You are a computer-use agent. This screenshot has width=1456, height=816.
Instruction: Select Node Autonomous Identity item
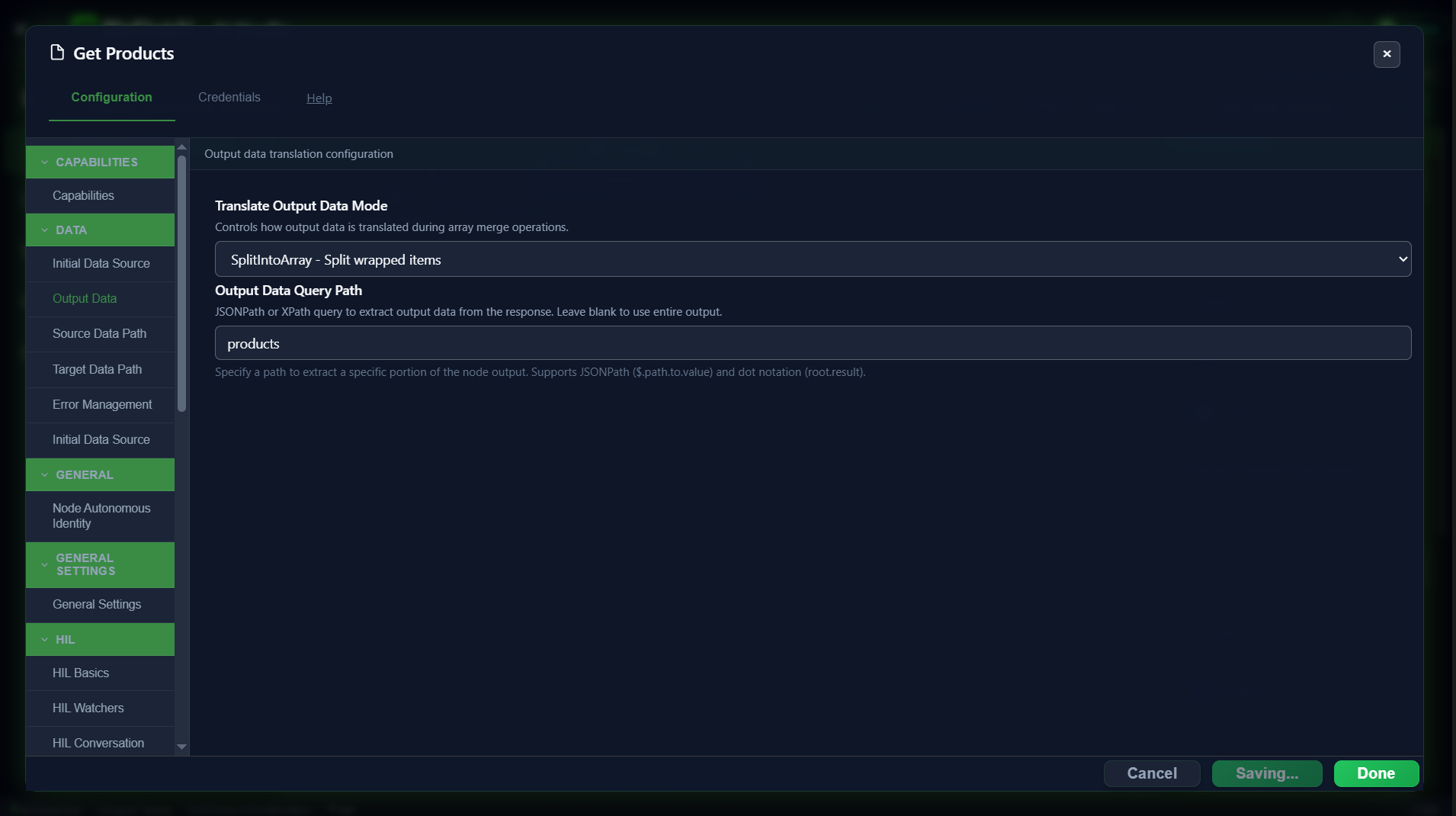point(100,516)
